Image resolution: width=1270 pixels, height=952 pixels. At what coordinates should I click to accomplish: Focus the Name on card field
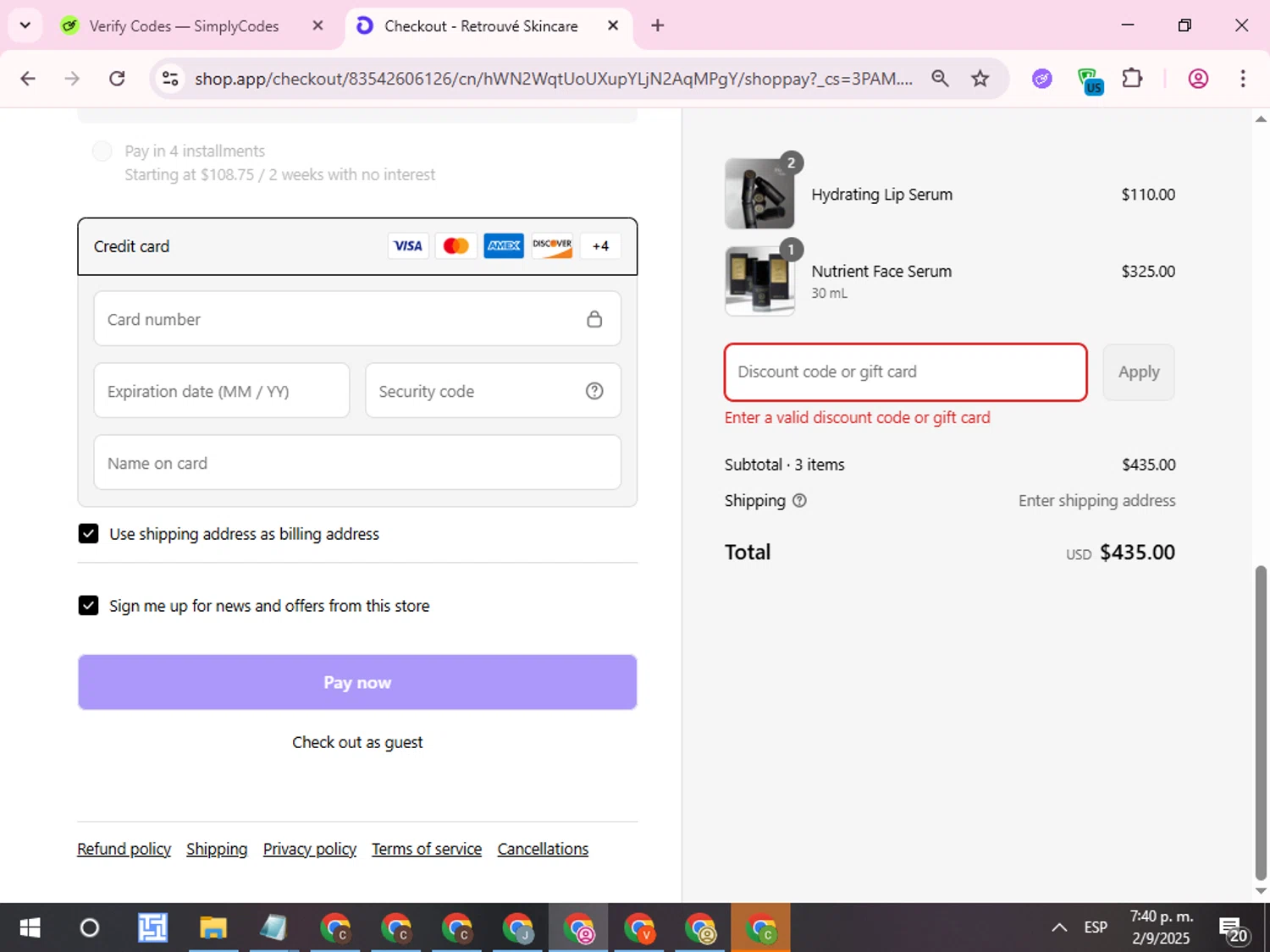(357, 463)
